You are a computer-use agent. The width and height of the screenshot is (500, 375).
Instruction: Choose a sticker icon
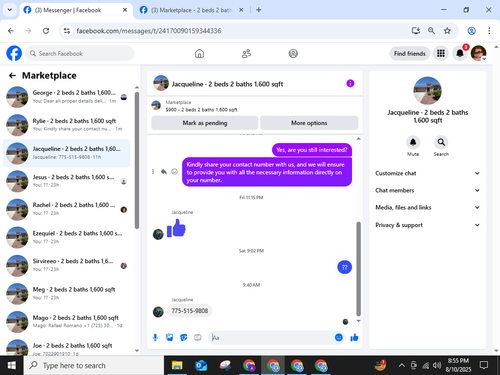[x=184, y=338]
